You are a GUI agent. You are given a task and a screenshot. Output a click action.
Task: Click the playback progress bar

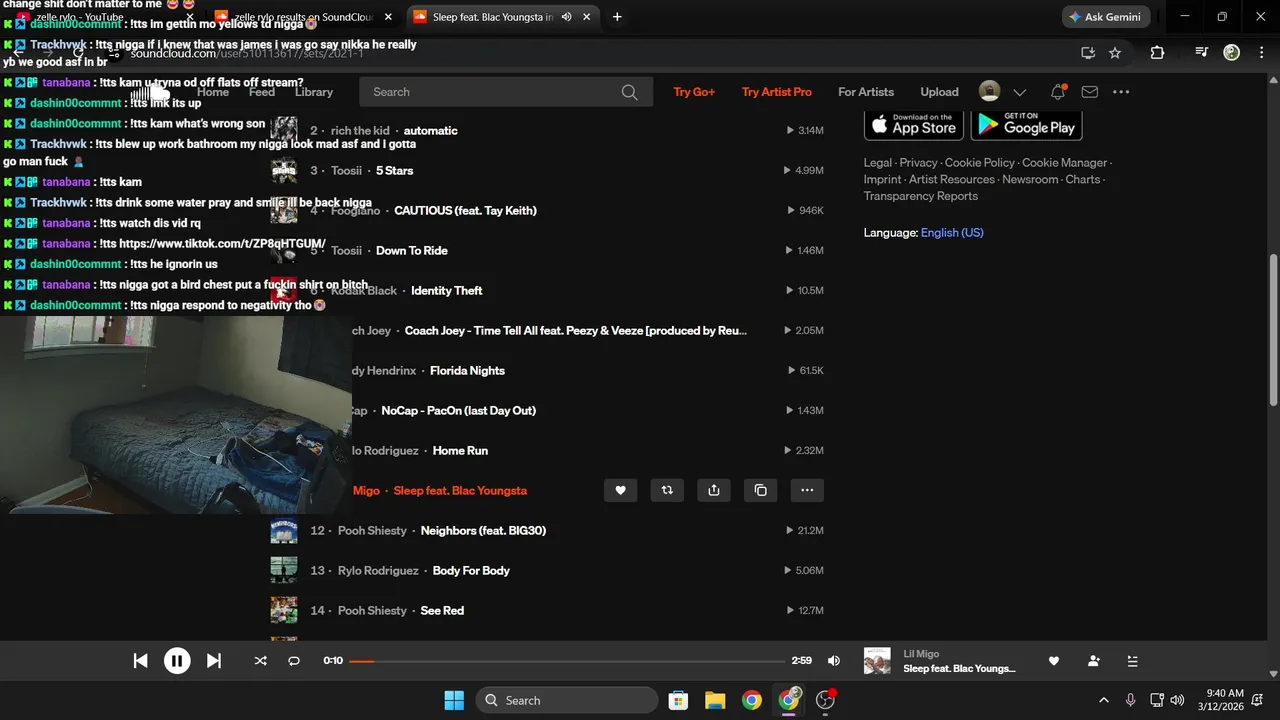coord(567,661)
